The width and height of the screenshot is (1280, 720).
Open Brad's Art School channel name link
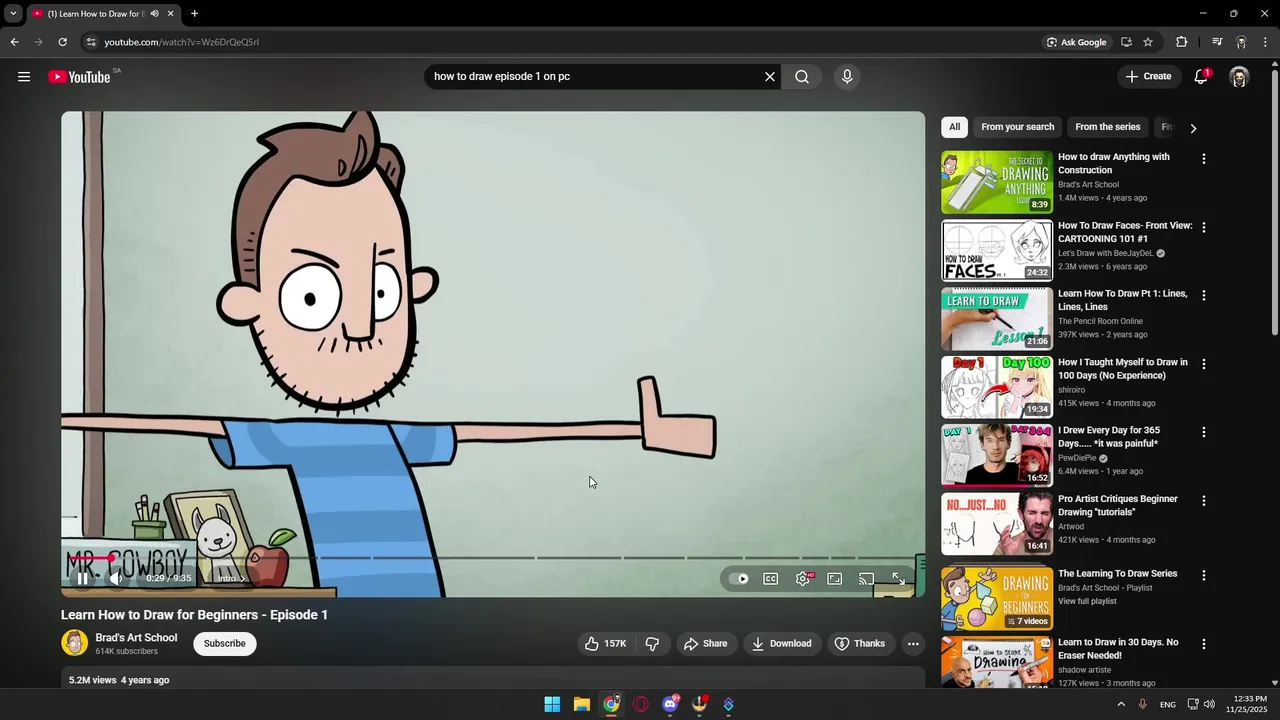136,637
